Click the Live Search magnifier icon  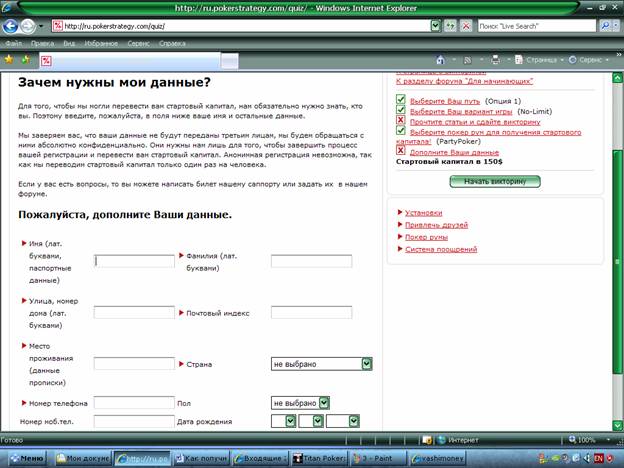[x=605, y=26]
